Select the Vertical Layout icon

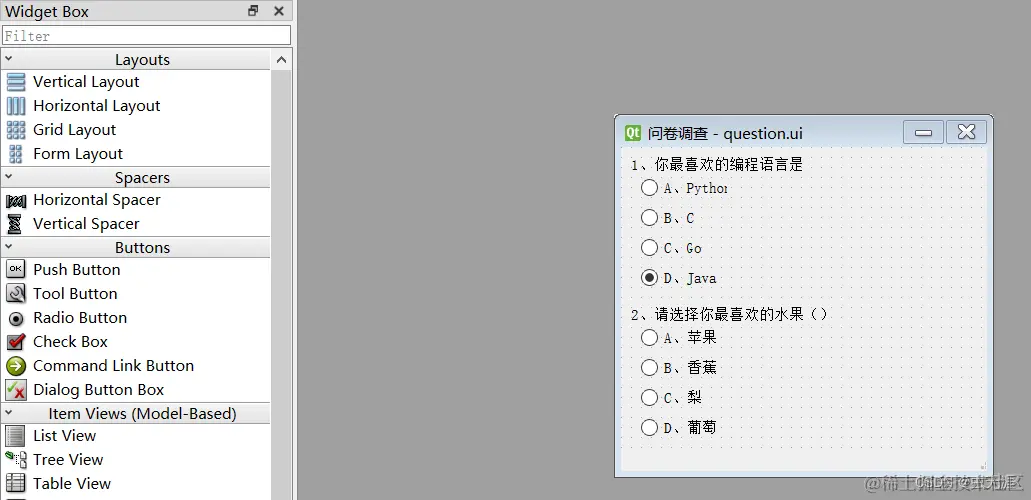click(x=16, y=82)
